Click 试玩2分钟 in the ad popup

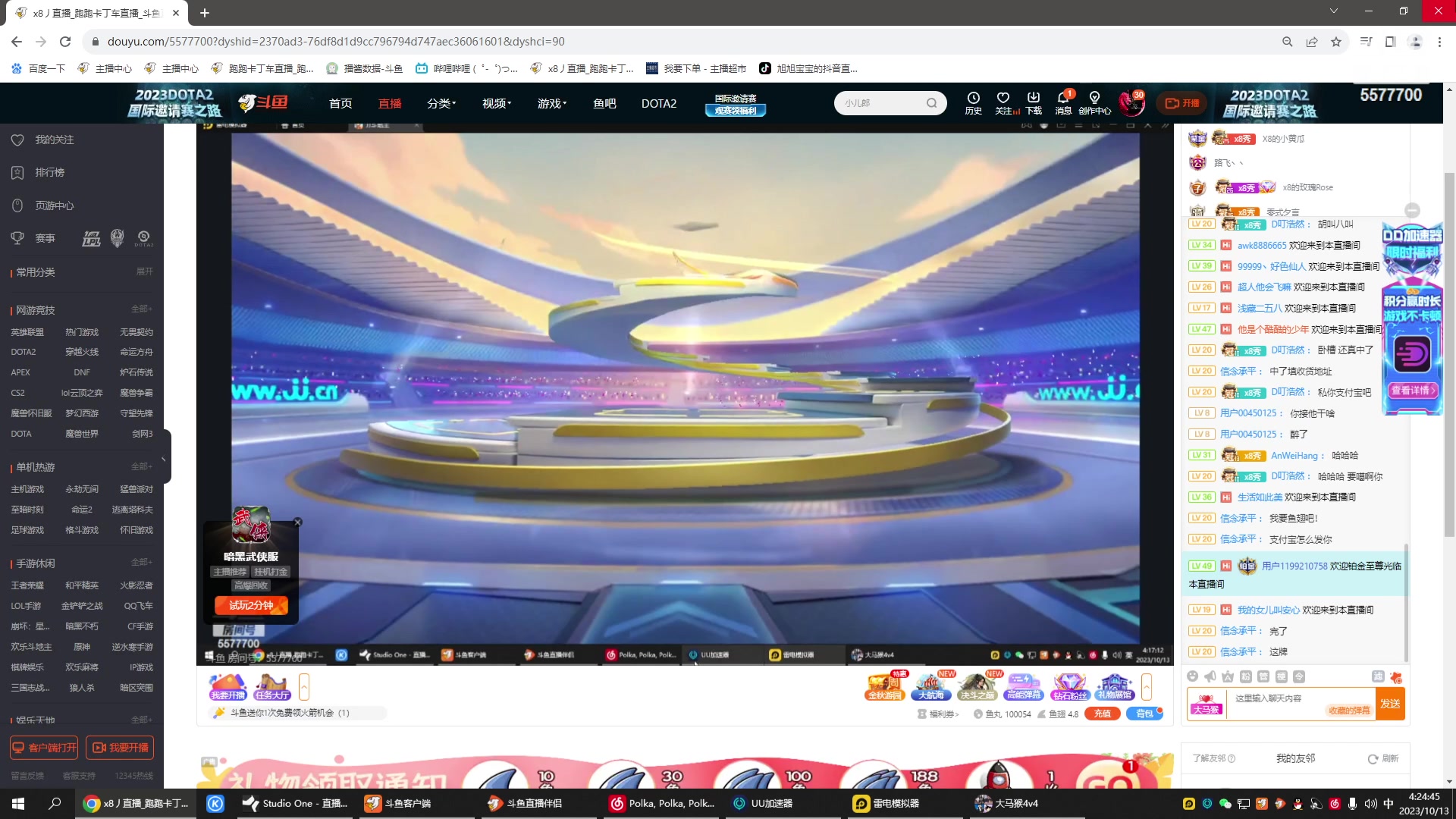pos(251,605)
